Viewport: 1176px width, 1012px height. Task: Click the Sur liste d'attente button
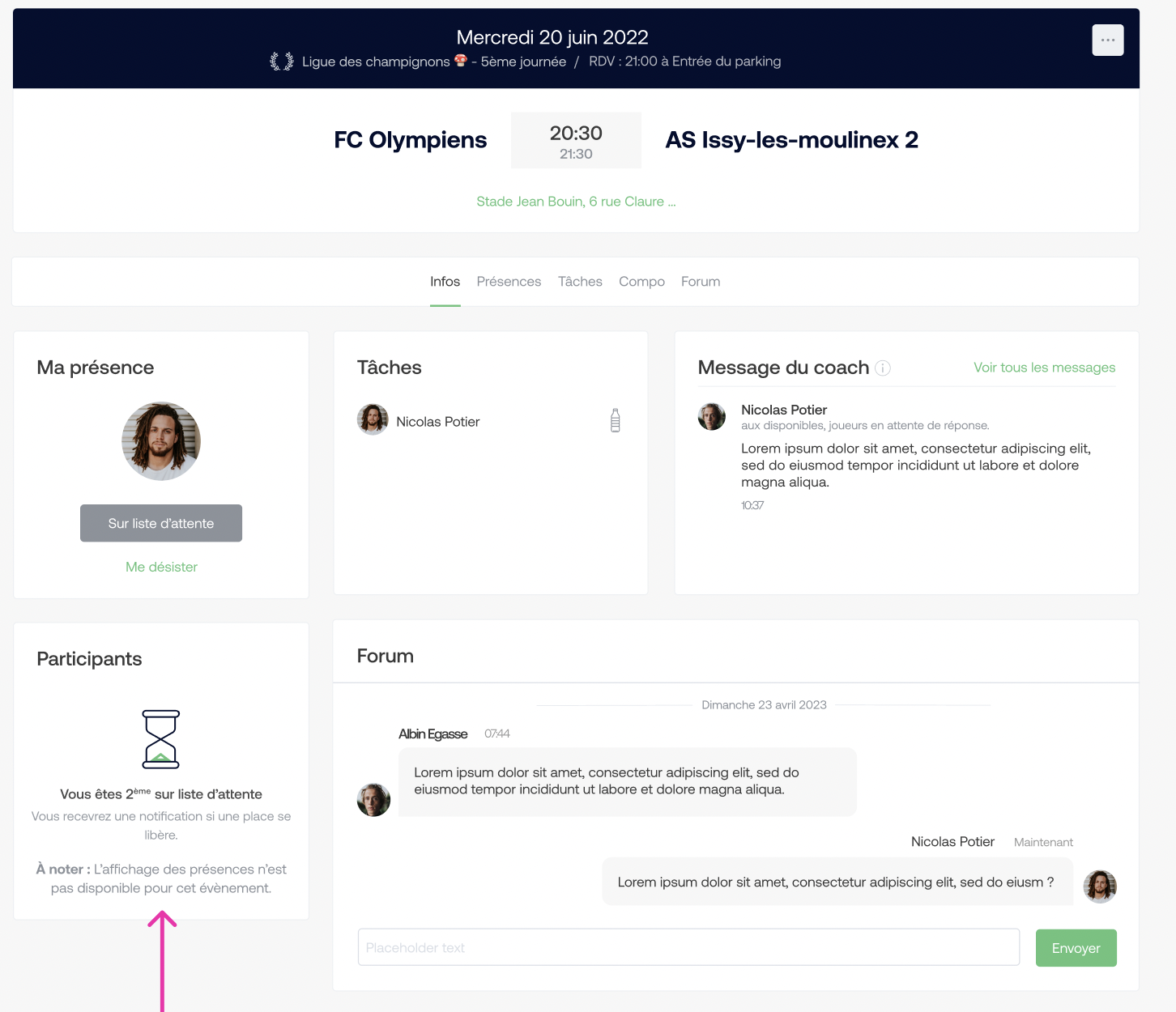coord(161,523)
